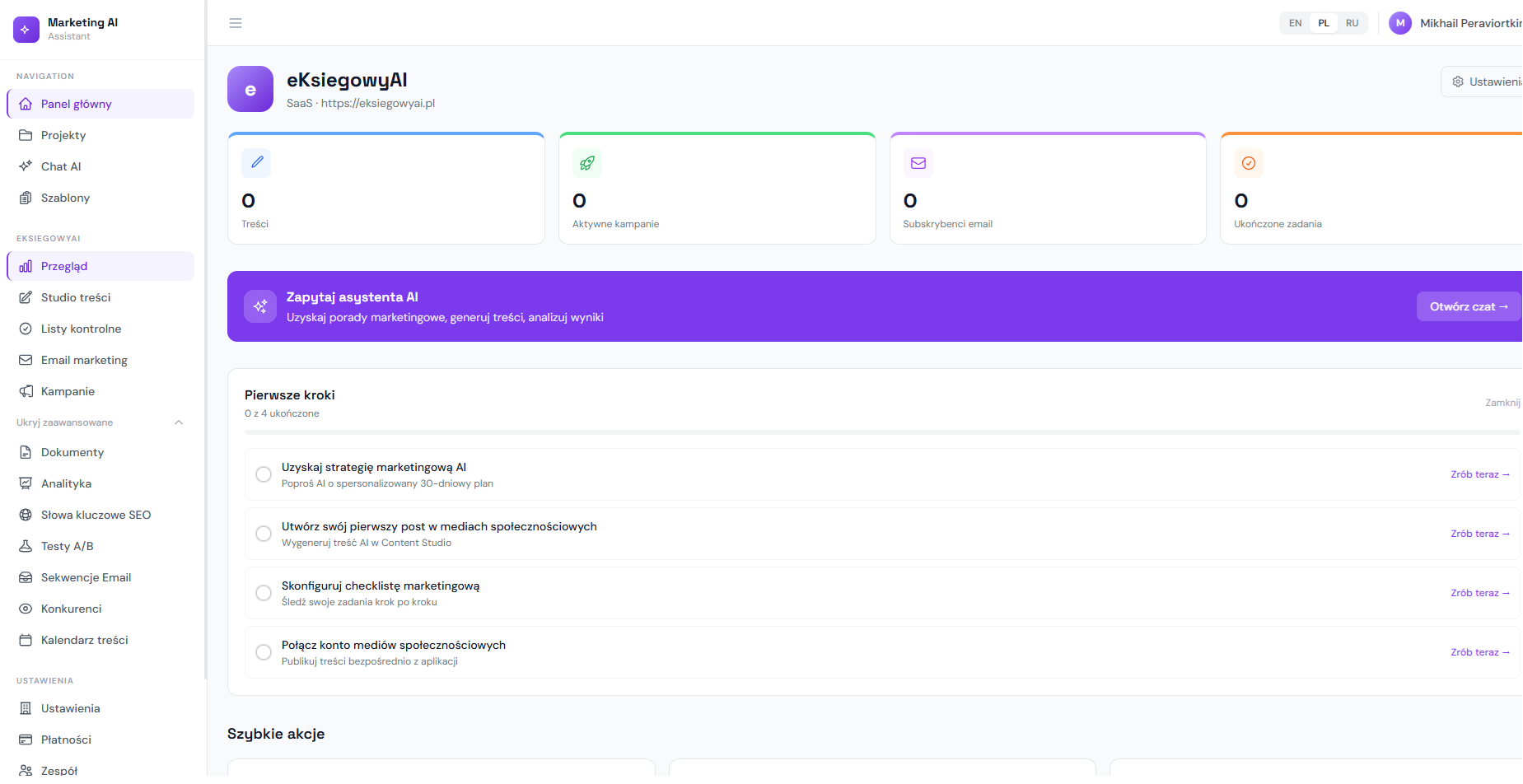Switch language to RU
The width and height of the screenshot is (1523, 784).
1352,23
